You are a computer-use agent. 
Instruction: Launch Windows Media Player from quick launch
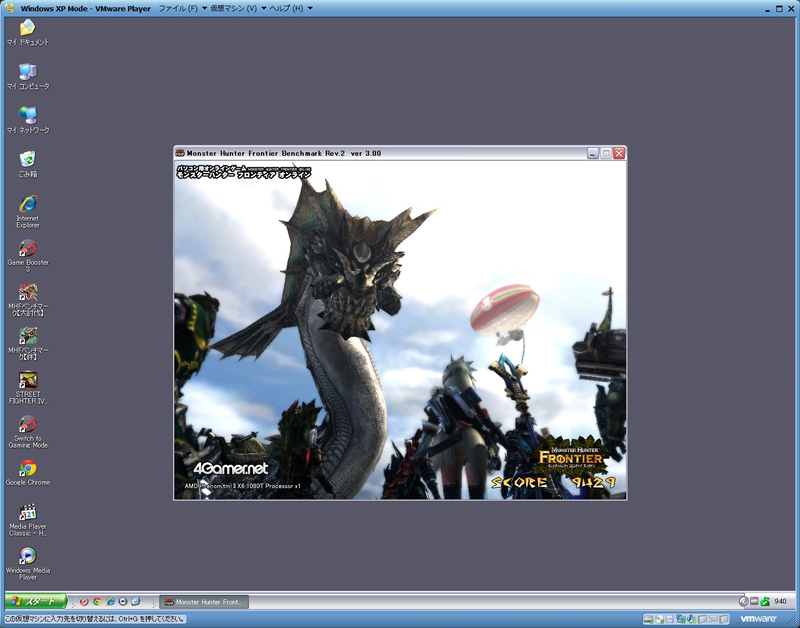coord(123,602)
